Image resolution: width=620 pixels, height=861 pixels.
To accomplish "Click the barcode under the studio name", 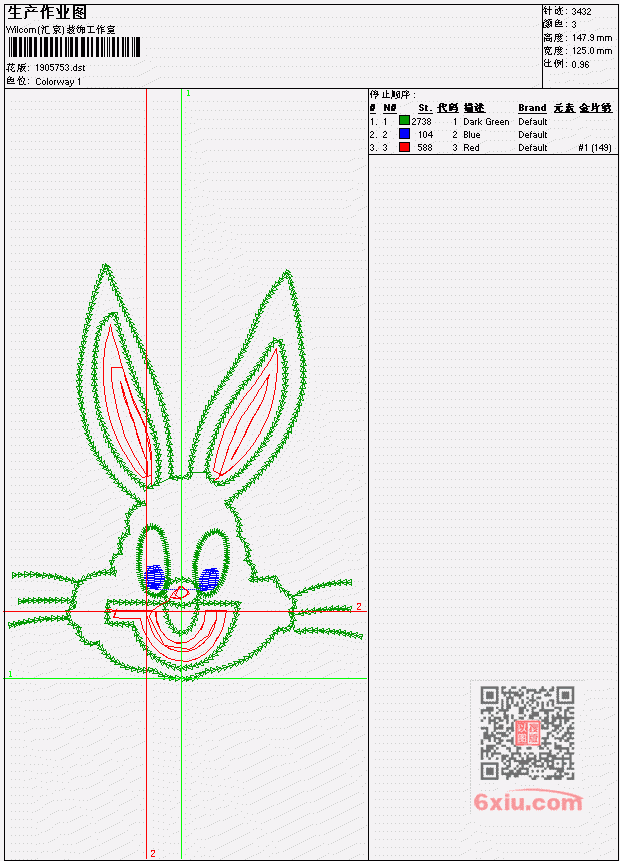I will point(74,47).
